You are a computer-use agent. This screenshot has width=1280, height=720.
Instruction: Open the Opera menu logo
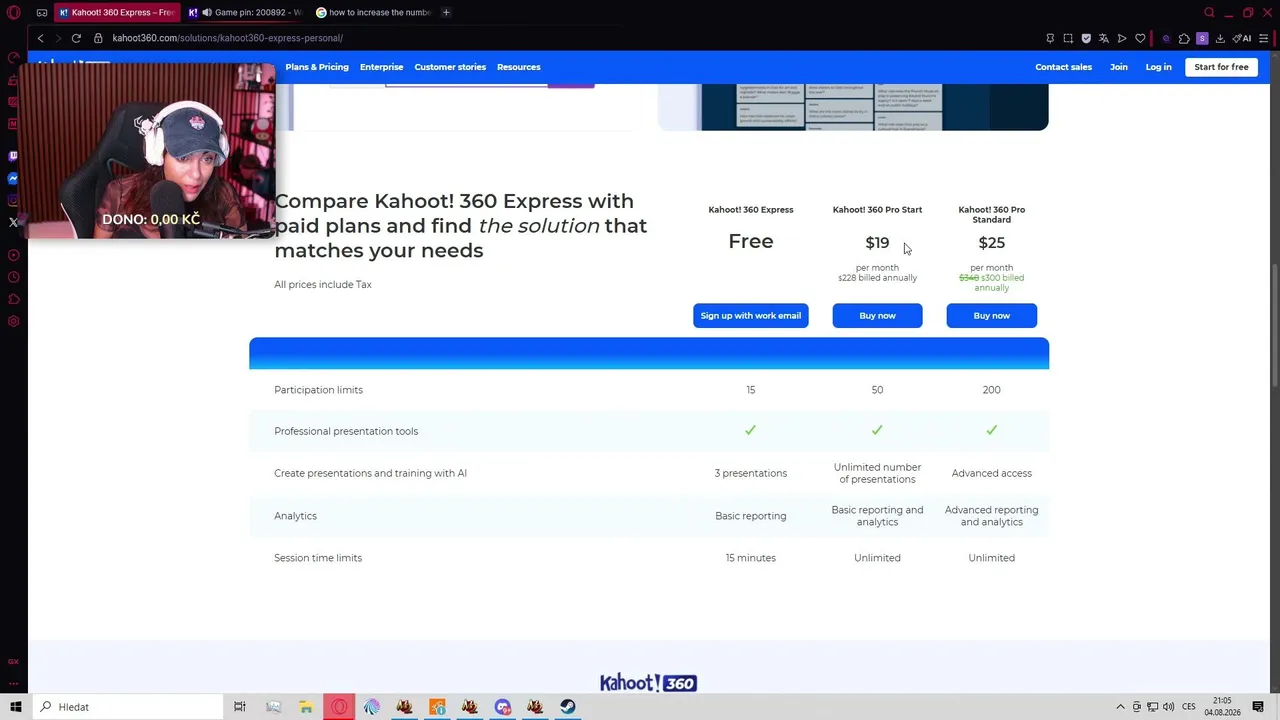click(x=14, y=13)
